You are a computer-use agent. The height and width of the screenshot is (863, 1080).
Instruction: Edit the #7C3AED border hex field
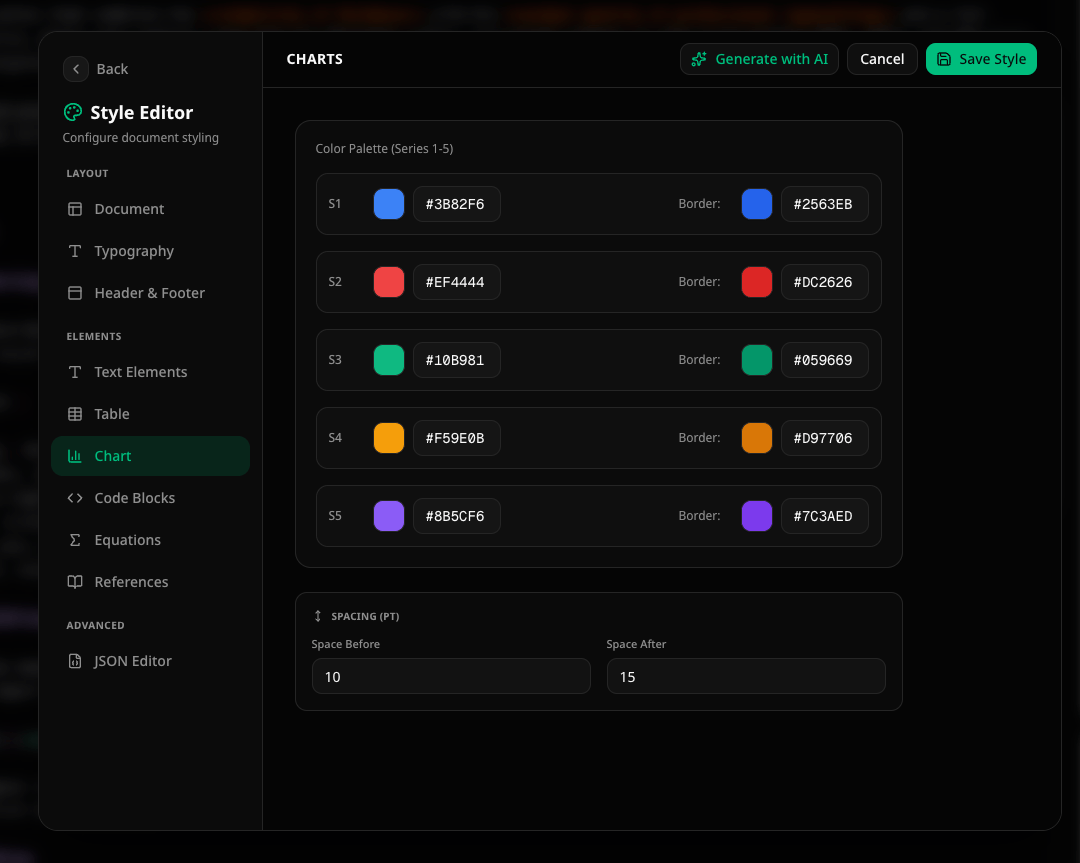pyautogui.click(x=824, y=516)
